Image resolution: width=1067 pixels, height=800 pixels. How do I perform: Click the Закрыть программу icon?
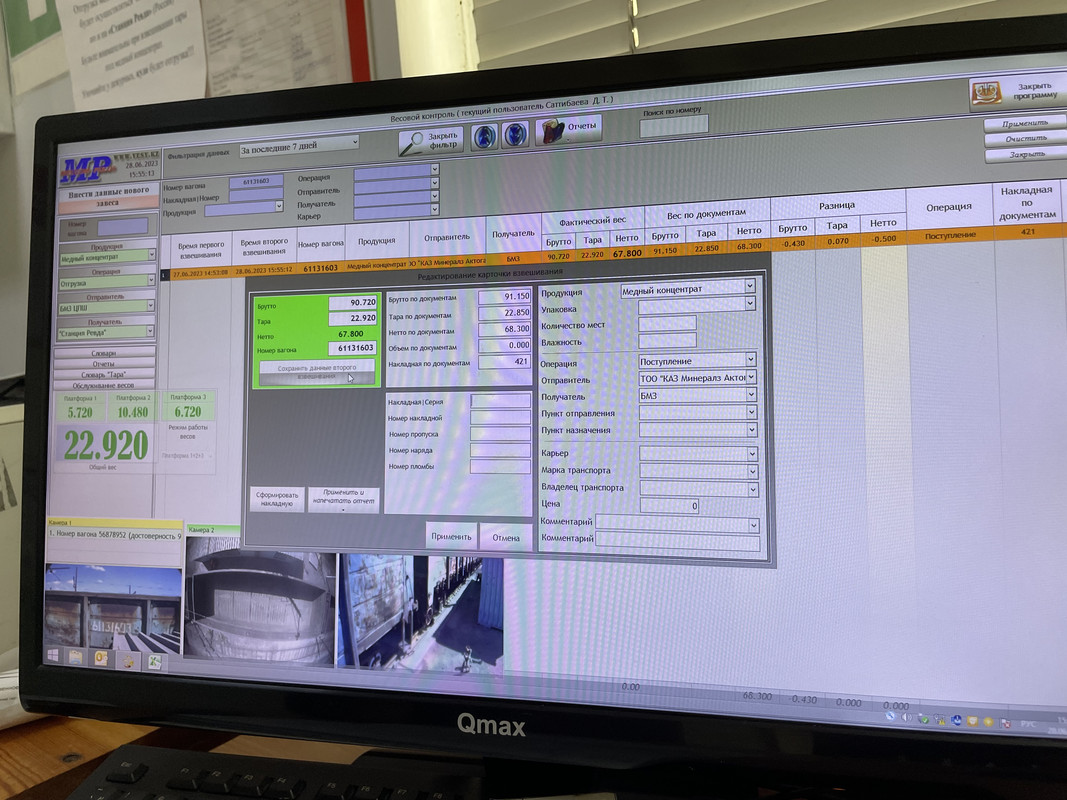click(987, 92)
